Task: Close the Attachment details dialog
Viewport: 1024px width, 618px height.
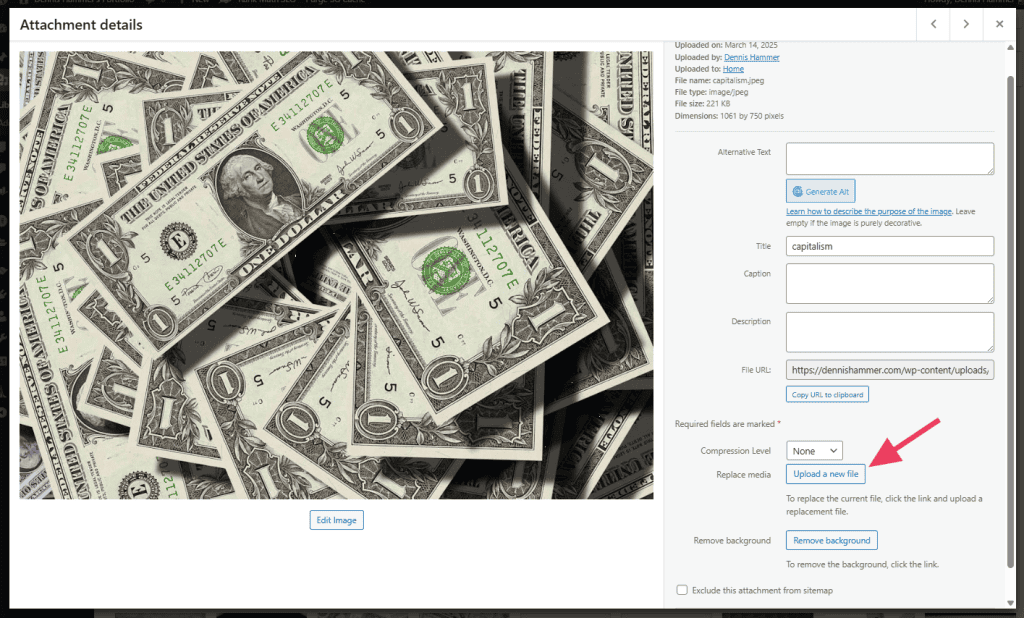Action: tap(999, 24)
